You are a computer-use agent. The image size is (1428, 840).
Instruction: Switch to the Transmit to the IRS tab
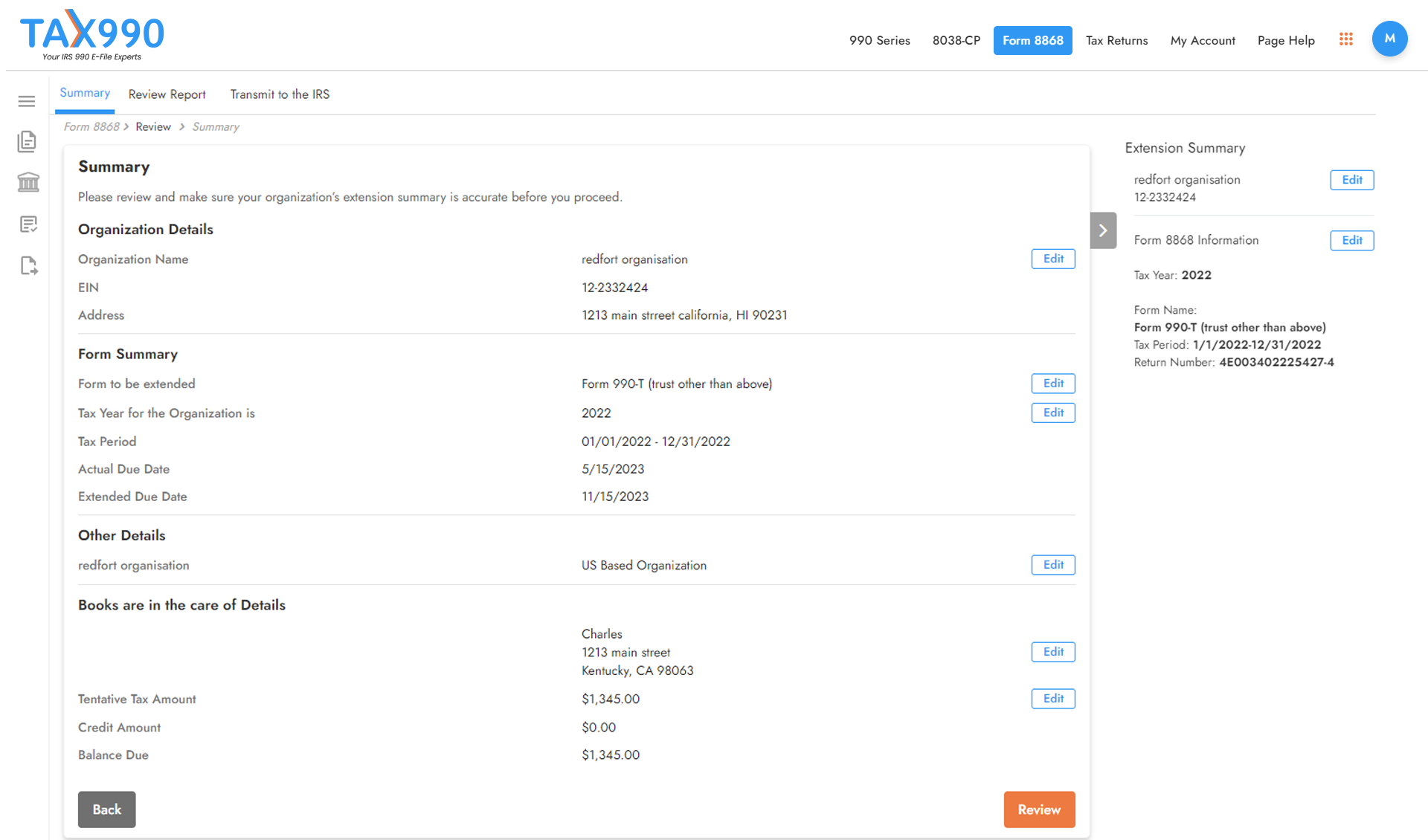point(280,94)
